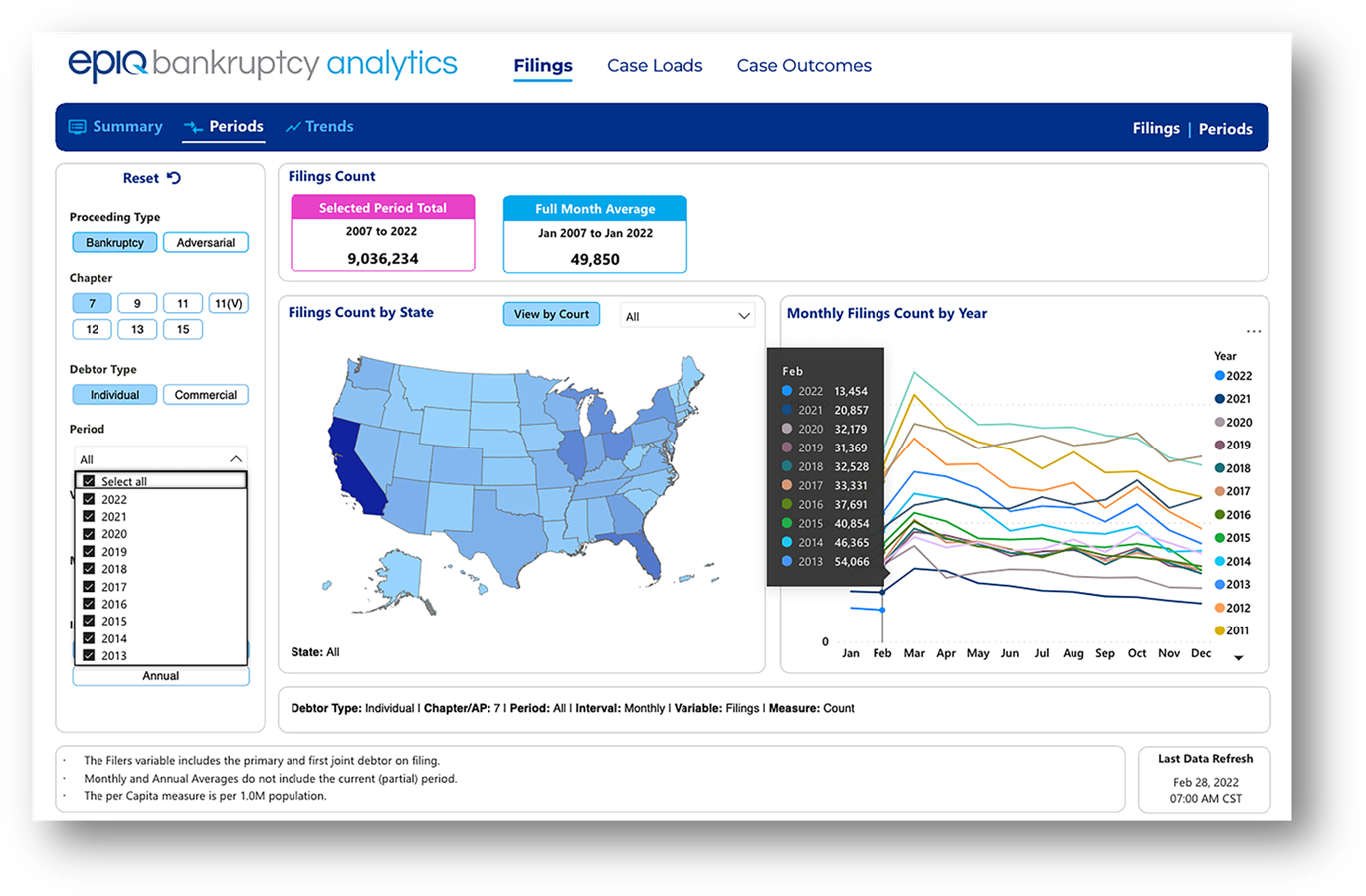Viewport: 1366px width, 896px height.
Task: Click the Reset link text
Action: click(140, 178)
